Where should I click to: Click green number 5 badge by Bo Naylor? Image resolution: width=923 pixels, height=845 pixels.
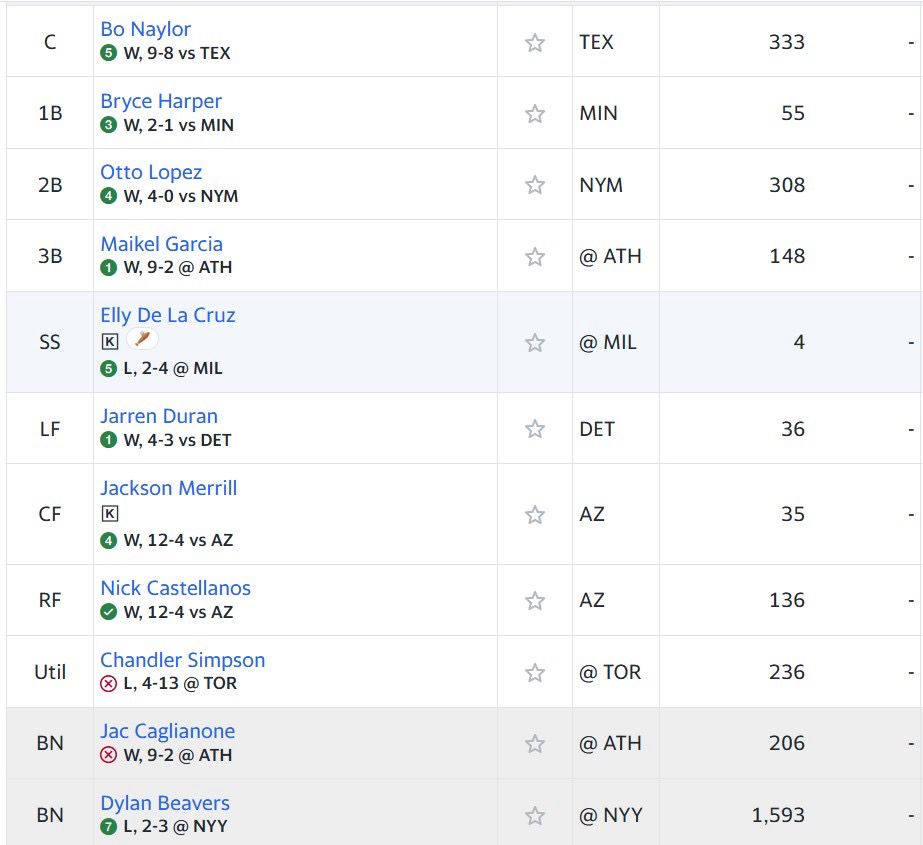tap(109, 53)
